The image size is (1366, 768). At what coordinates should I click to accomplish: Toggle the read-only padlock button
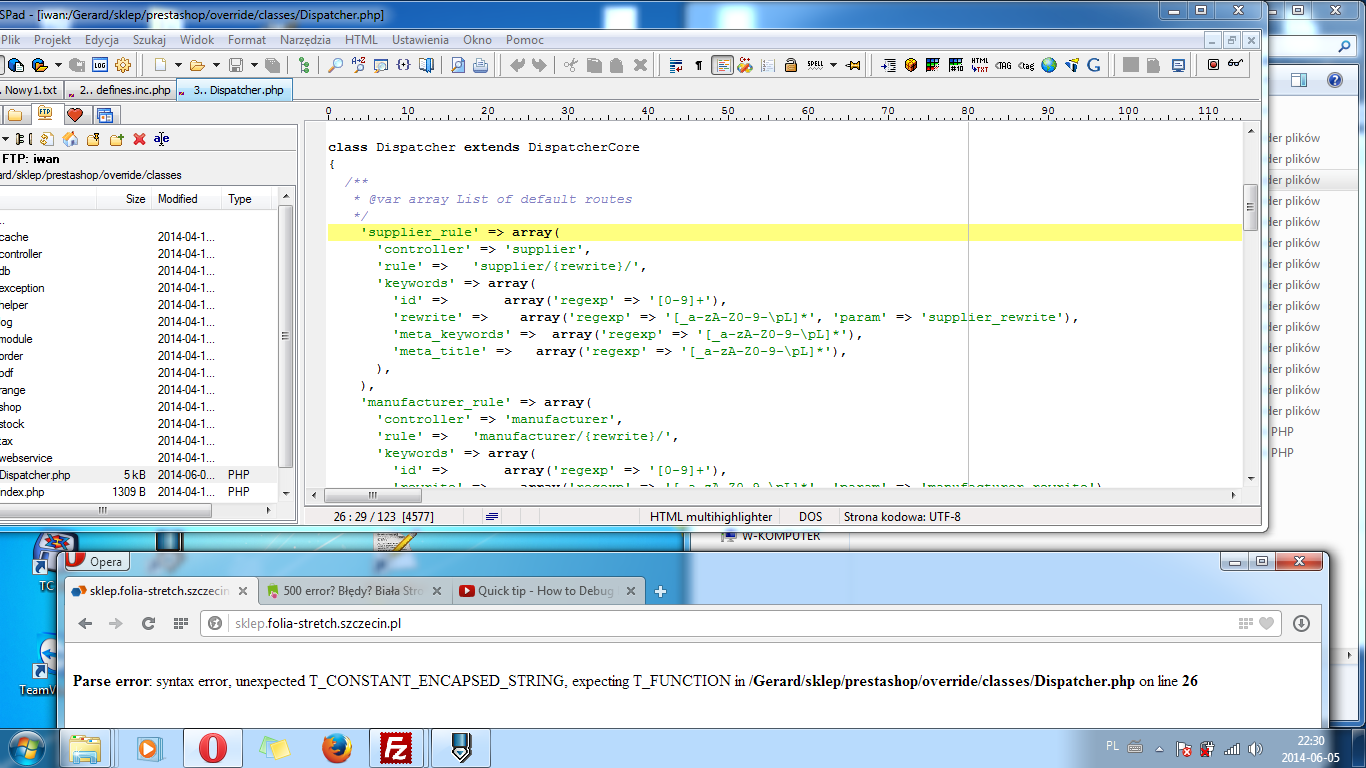[x=790, y=65]
